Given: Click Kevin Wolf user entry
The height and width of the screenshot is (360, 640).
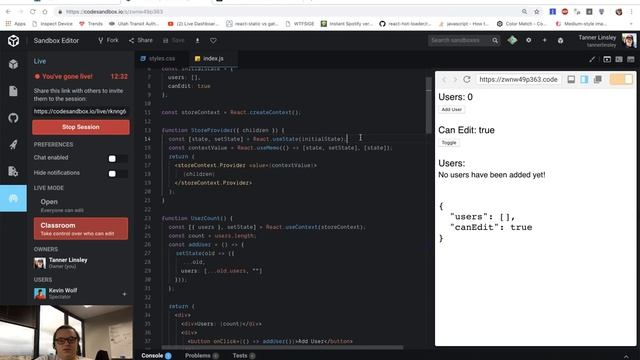Looking at the screenshot, I should (56, 293).
